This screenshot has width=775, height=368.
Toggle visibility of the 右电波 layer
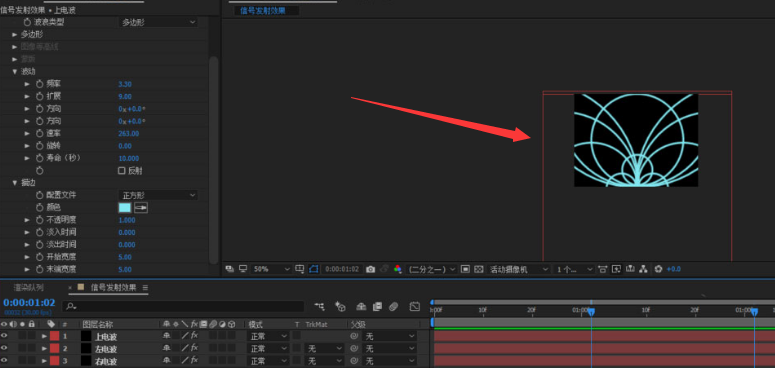[x=4, y=361]
